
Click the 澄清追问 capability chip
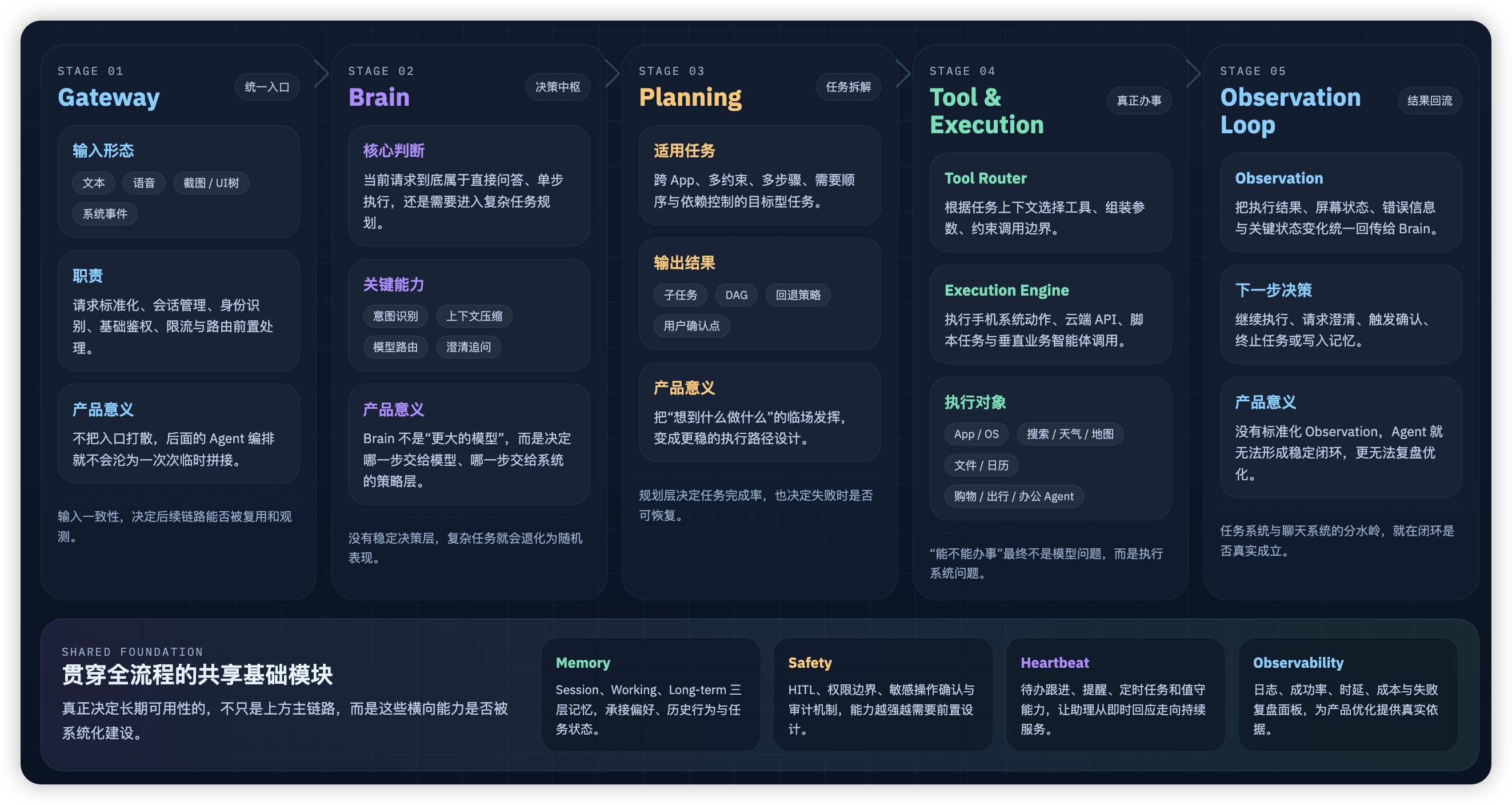tap(468, 347)
